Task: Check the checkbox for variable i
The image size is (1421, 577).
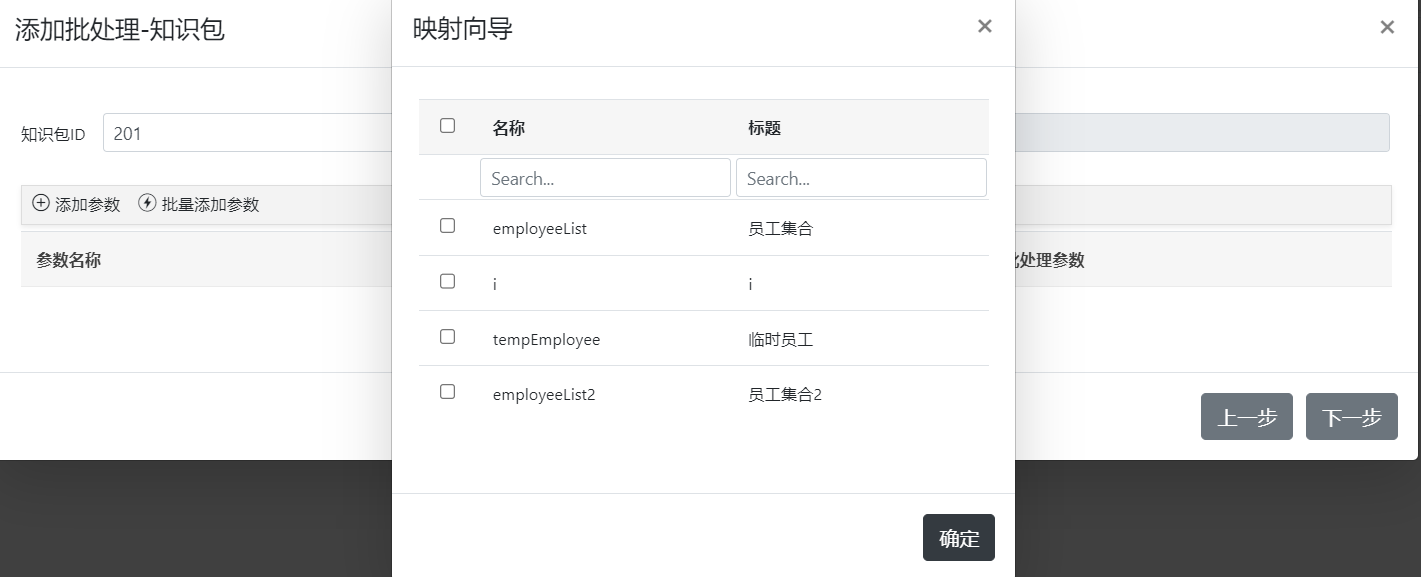Action: 447,281
